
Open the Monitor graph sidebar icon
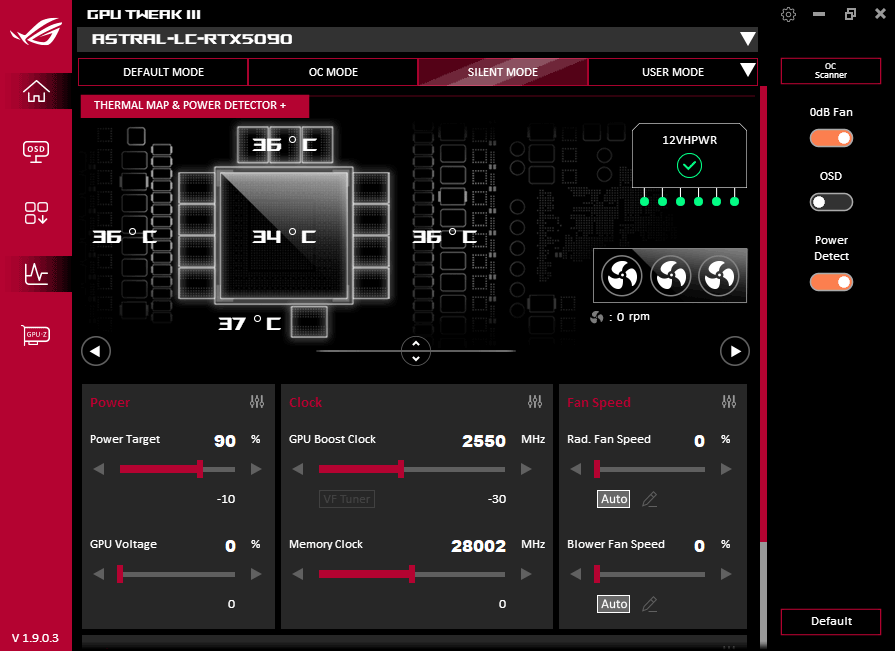click(36, 274)
